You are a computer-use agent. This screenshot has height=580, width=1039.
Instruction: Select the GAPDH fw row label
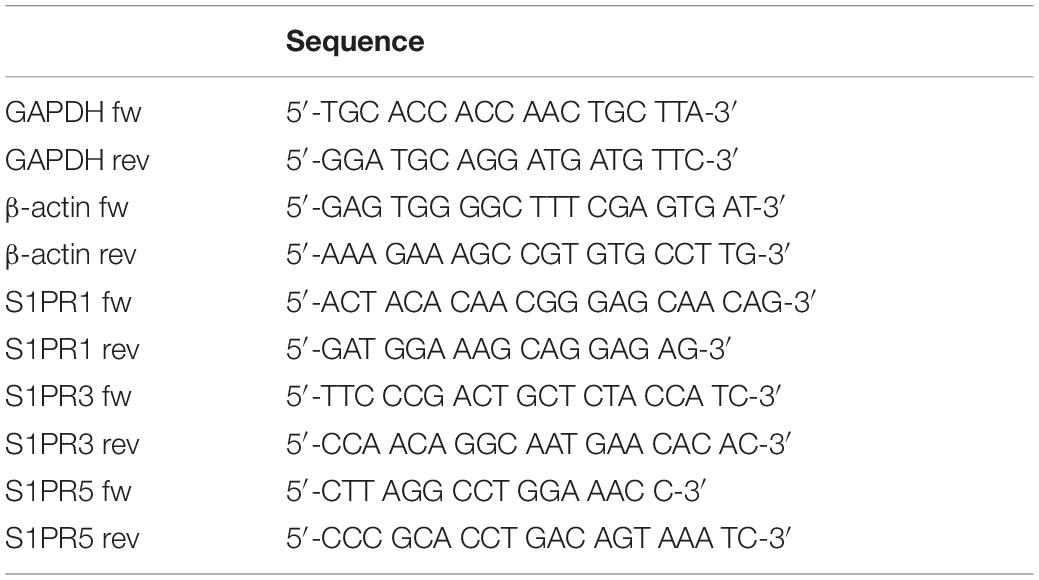[x=73, y=112]
